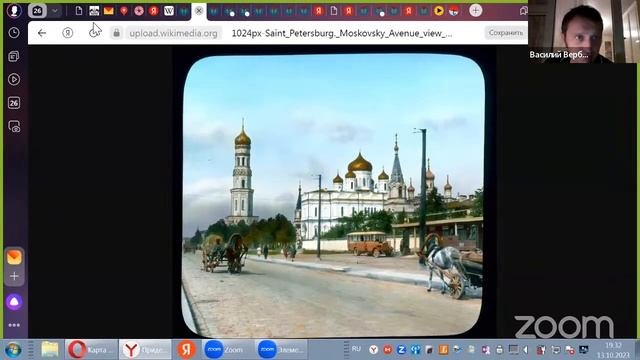Open Yandex home via the Я button
The height and width of the screenshot is (360, 640).
tap(68, 33)
